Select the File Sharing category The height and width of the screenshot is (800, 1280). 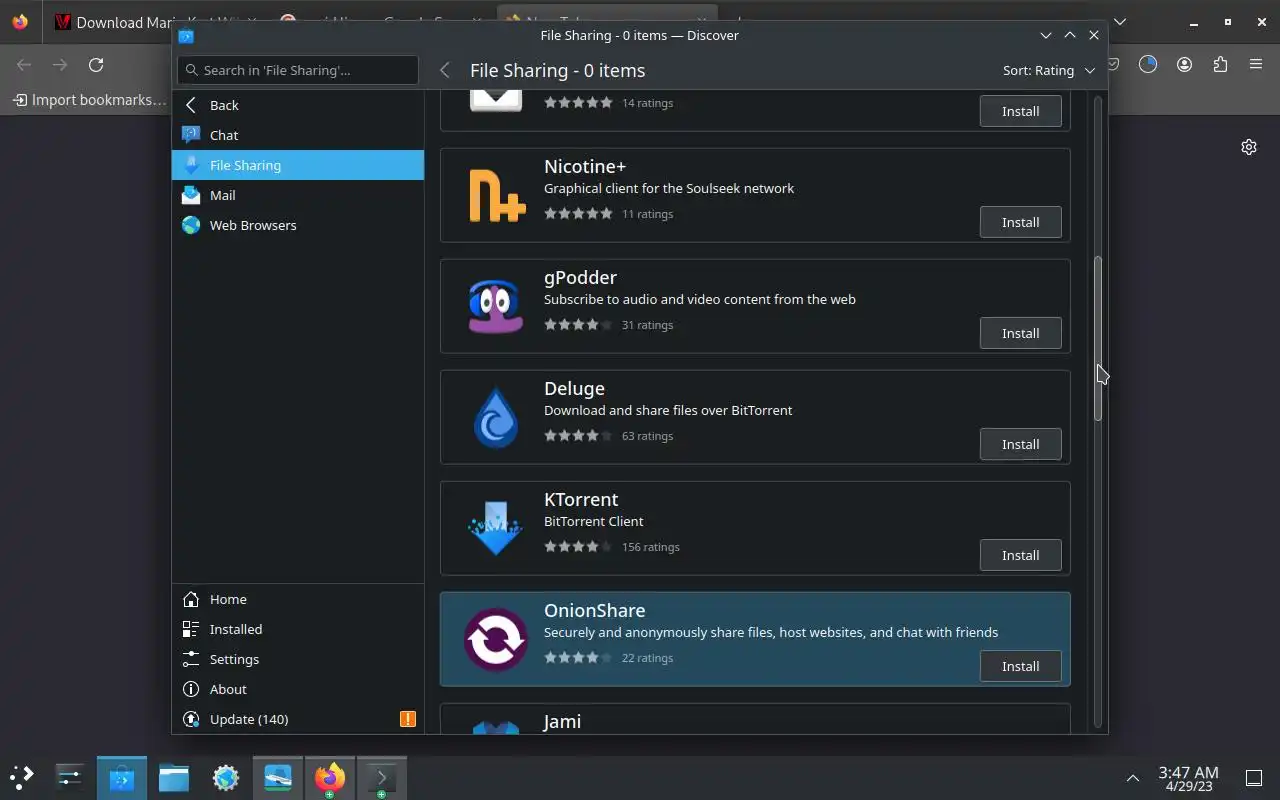click(x=298, y=165)
